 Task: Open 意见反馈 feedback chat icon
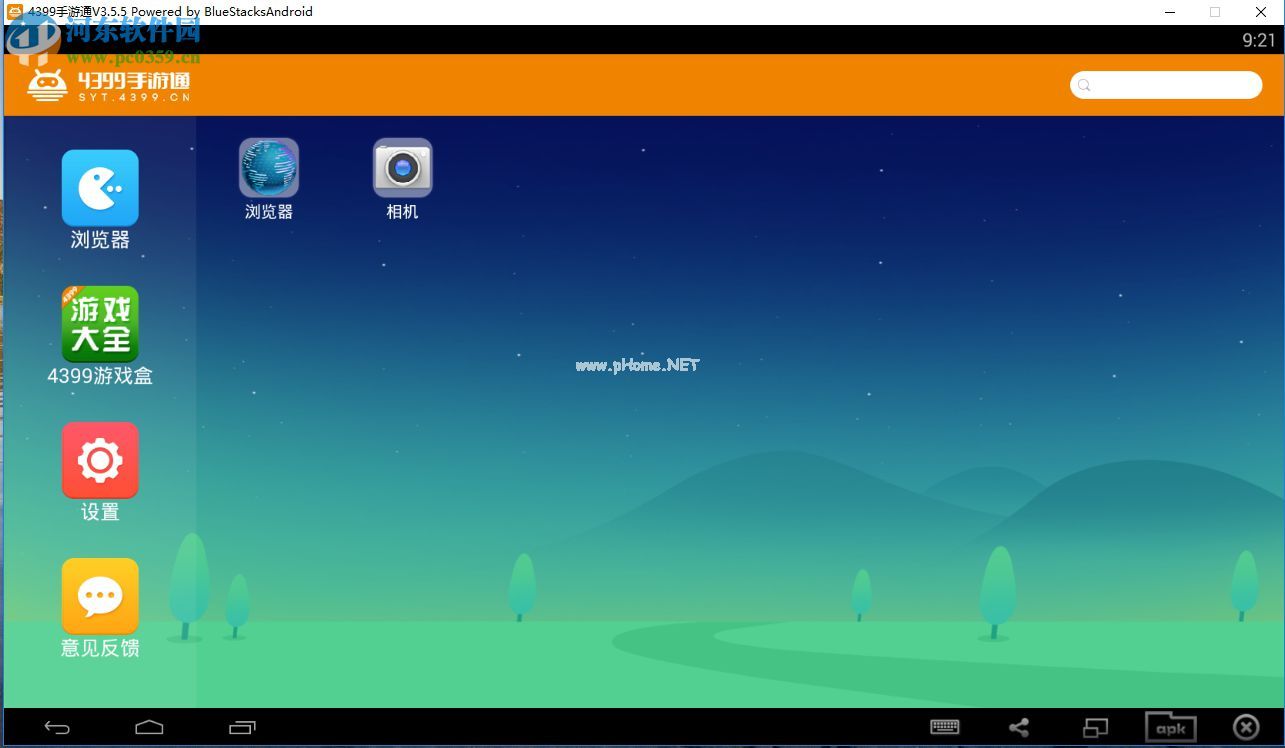click(x=100, y=596)
